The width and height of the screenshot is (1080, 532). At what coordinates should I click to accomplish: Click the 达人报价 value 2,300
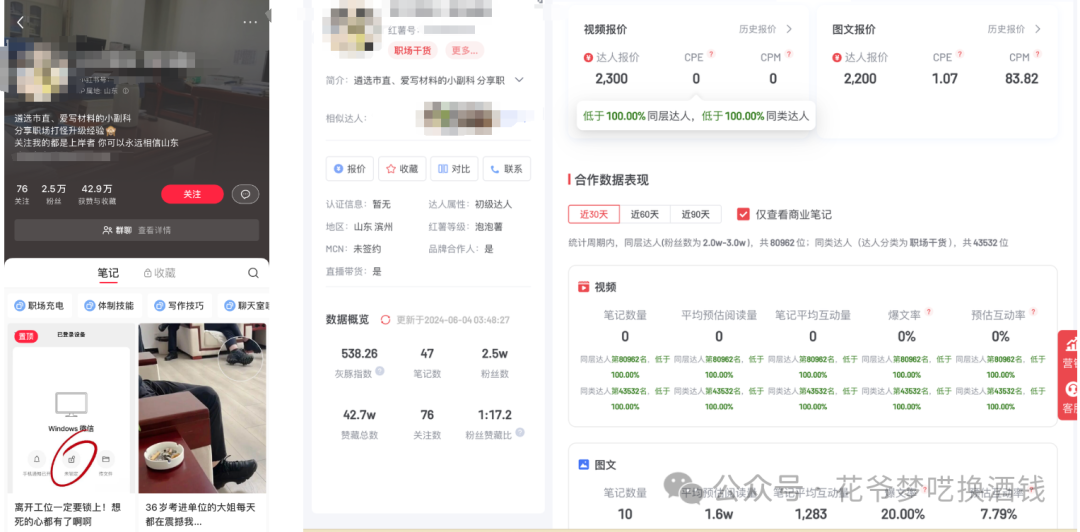coord(612,79)
